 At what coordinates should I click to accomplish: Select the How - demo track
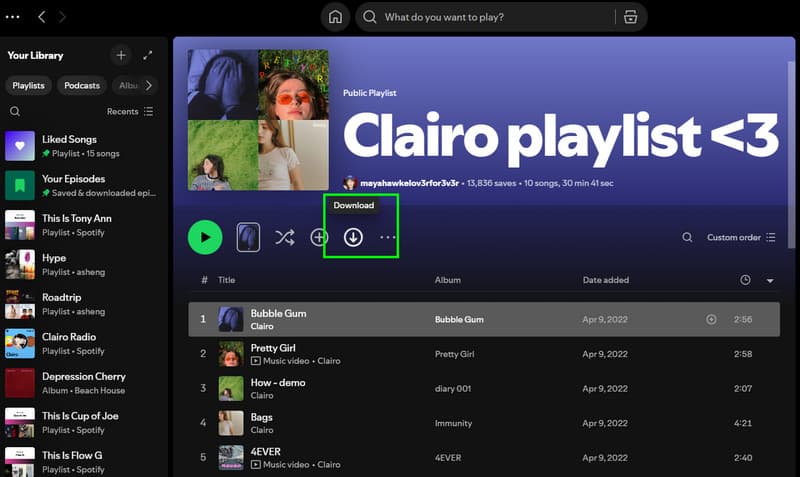click(x=484, y=389)
